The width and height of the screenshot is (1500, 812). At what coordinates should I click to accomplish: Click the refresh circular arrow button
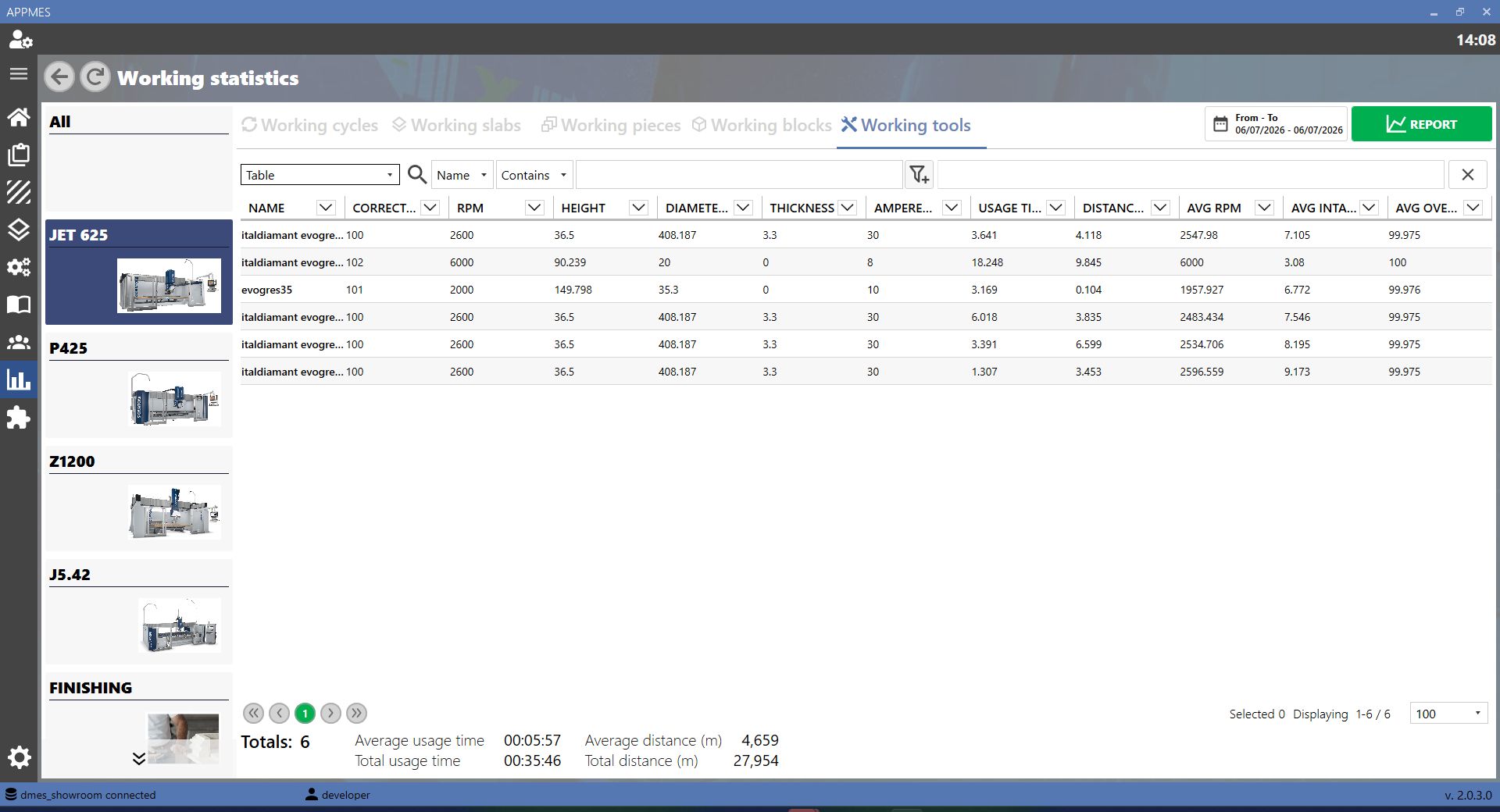point(95,77)
